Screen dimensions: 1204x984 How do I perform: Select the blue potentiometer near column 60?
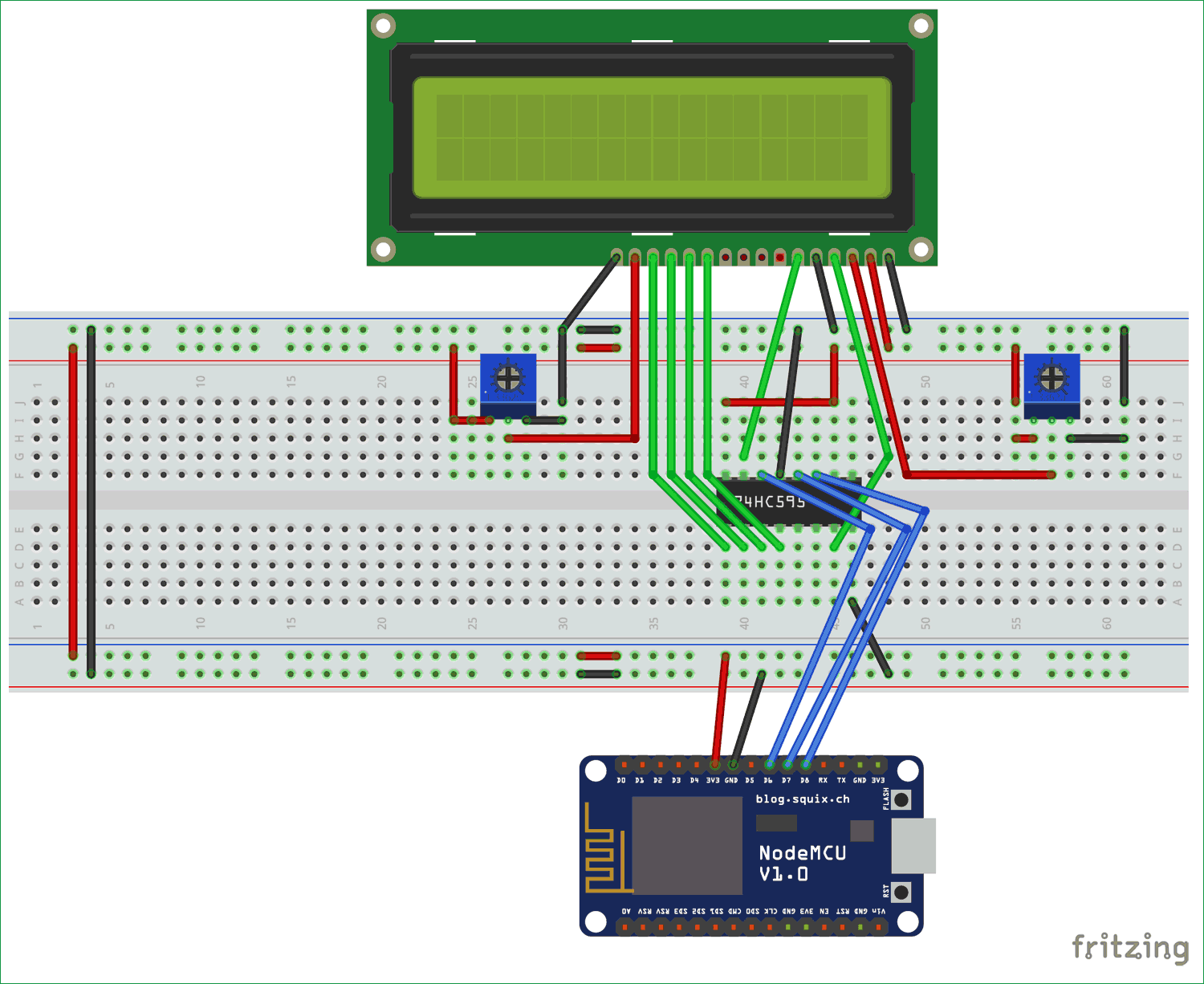(x=1051, y=386)
